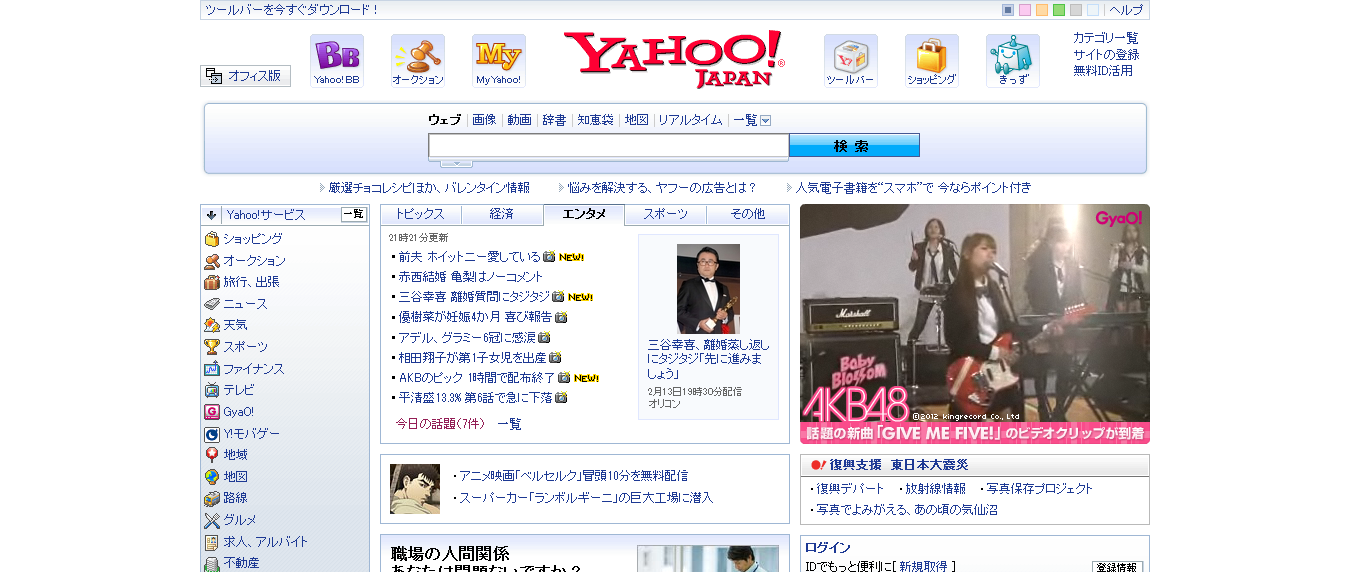
Task: Click the 天気 sidebar icon
Action: click(x=212, y=325)
